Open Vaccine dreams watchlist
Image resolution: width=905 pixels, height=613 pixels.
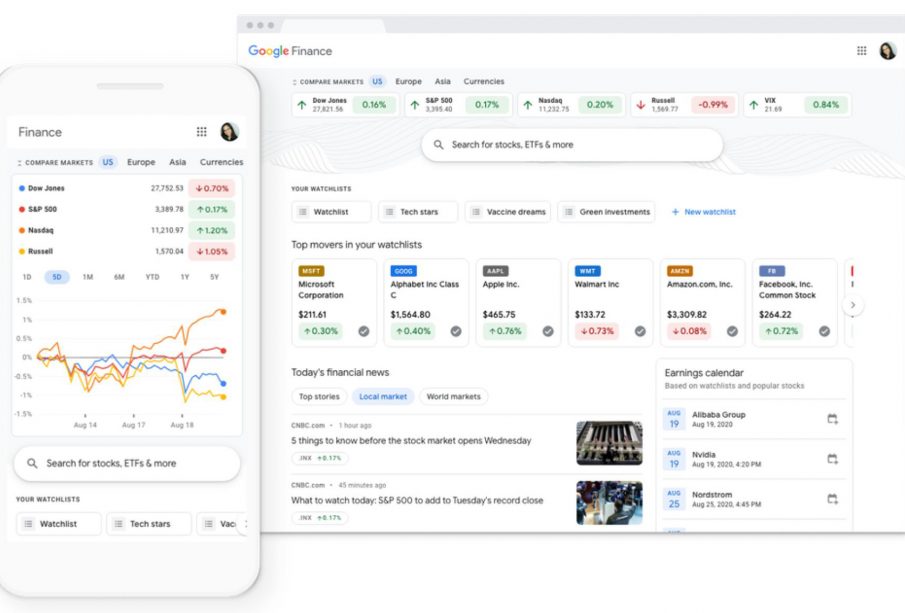point(507,212)
